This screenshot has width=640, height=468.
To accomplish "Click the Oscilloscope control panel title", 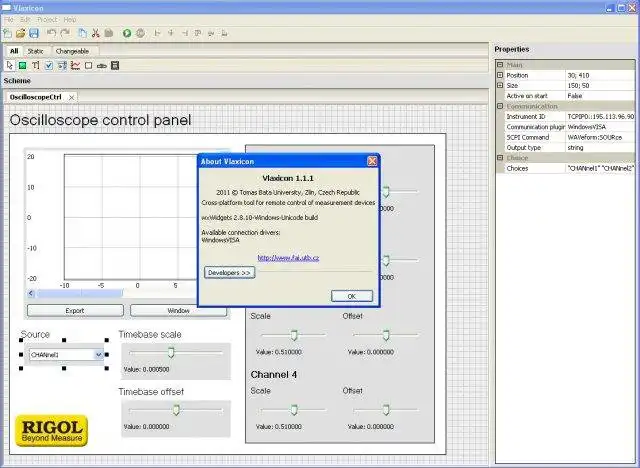I will point(100,120).
